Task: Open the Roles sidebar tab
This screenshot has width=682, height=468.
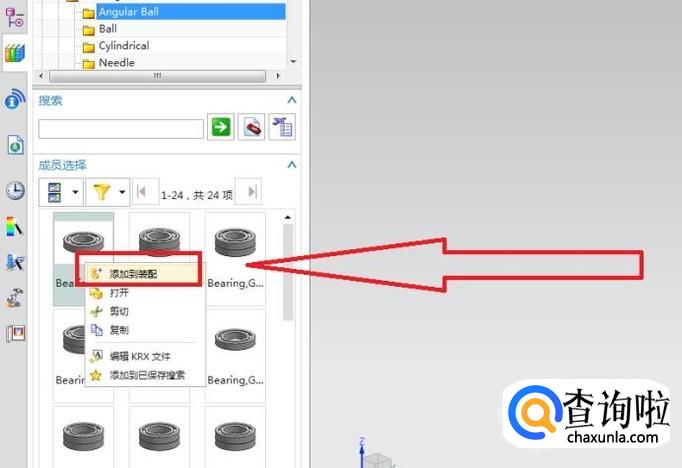Action: tap(16, 333)
